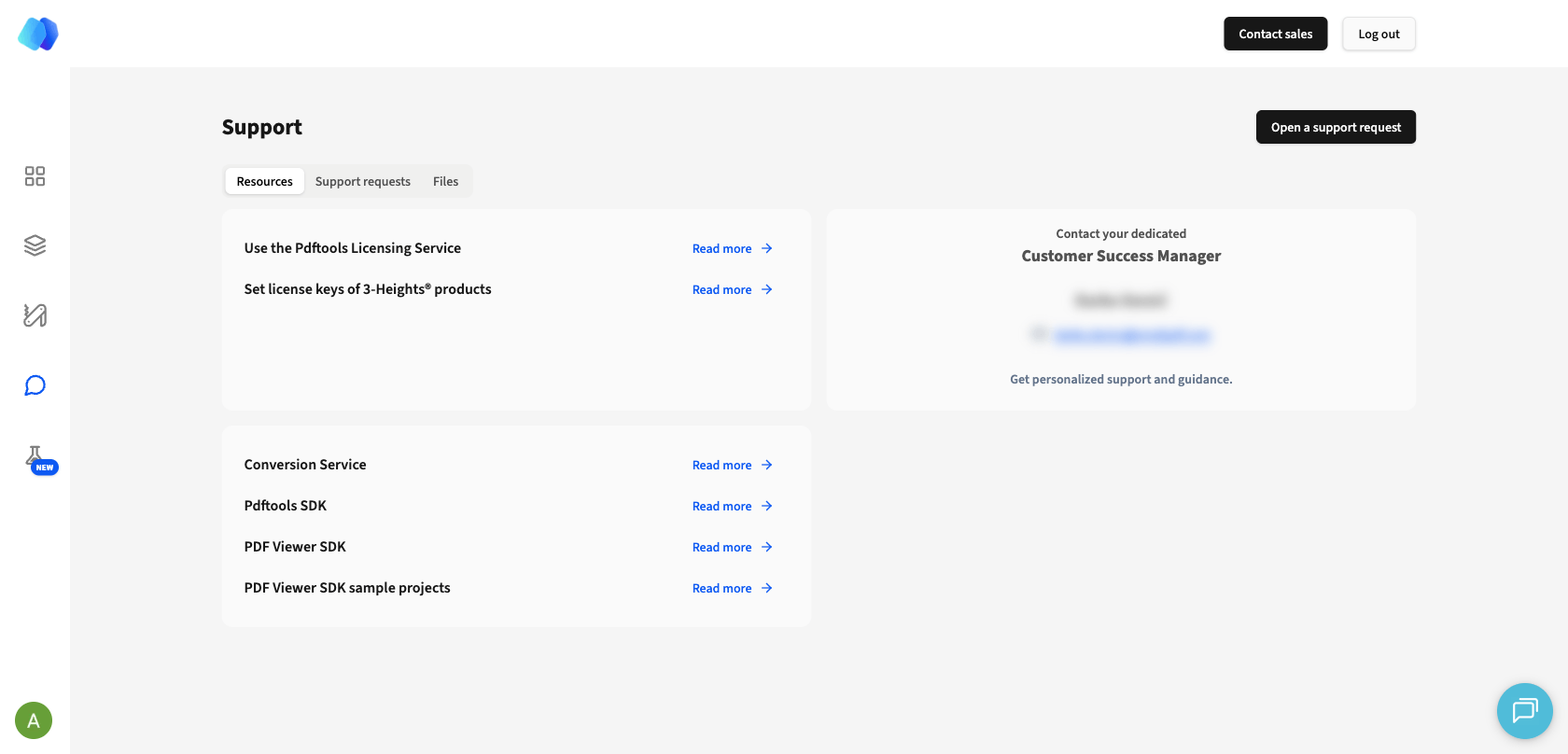Select the support chat bubble sidebar icon
This screenshot has height=754, width=1568.
click(x=35, y=385)
